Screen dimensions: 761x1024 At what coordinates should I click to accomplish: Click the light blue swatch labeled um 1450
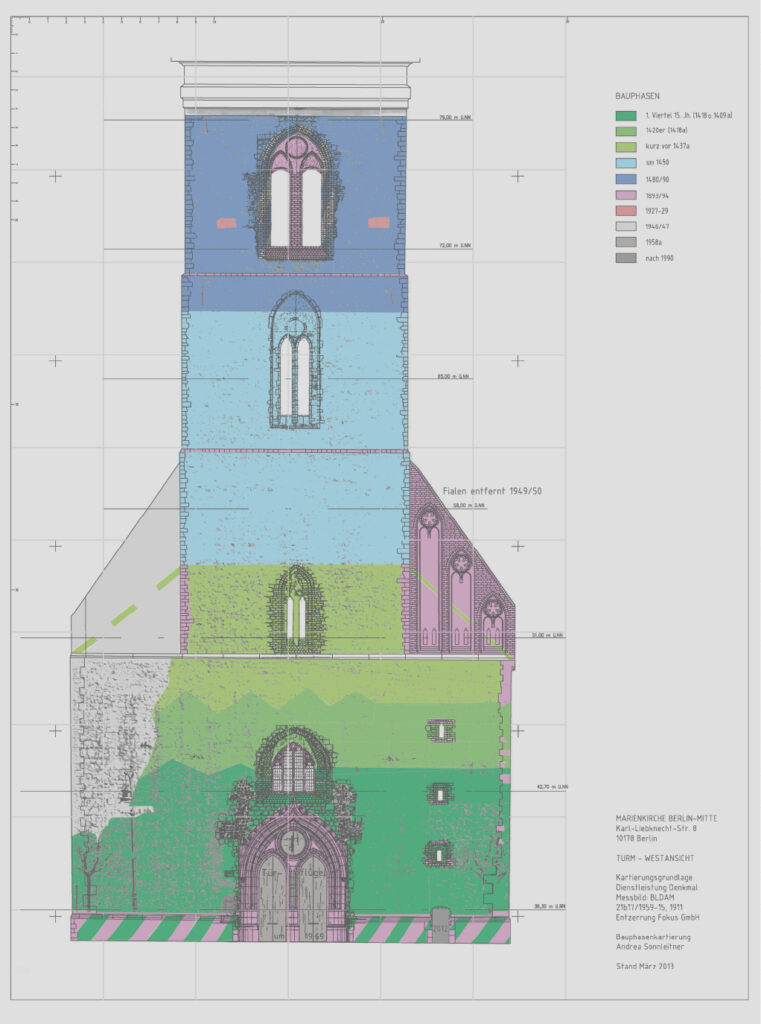[625, 163]
